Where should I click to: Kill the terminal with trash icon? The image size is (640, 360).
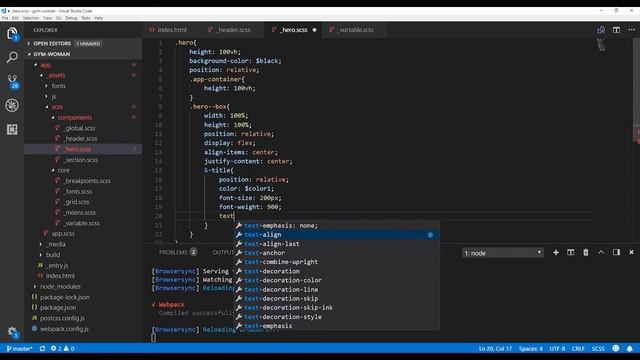coord(586,253)
